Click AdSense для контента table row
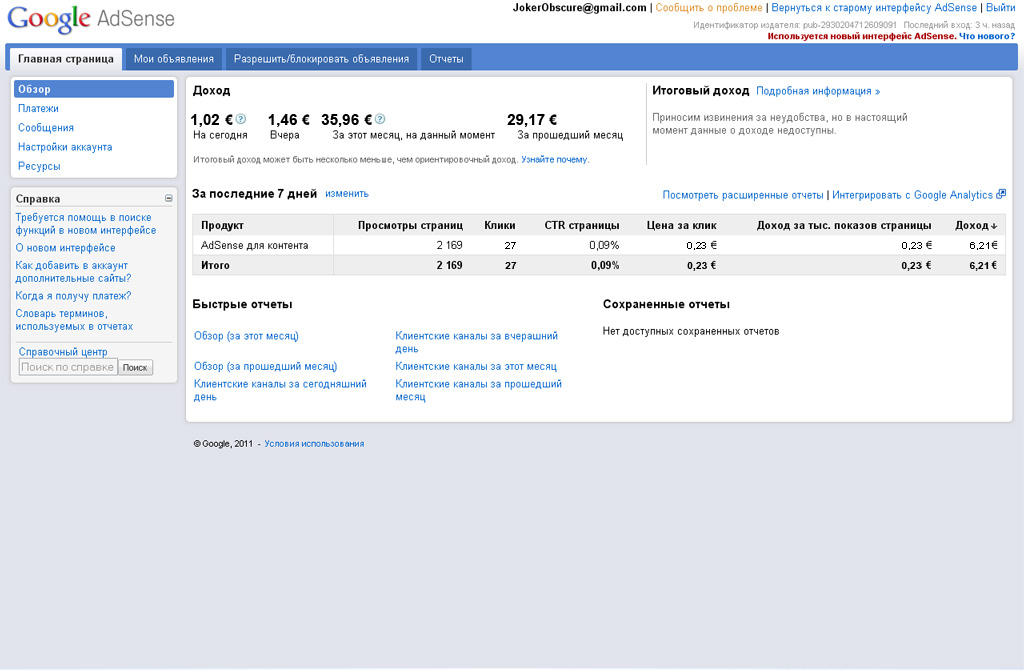The height and width of the screenshot is (670, 1024). tap(599, 246)
